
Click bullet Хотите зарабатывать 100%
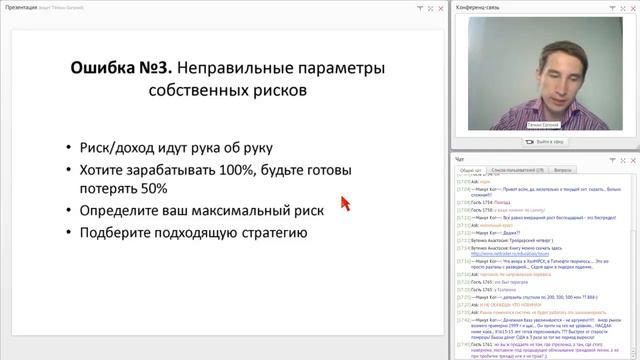coord(216,179)
